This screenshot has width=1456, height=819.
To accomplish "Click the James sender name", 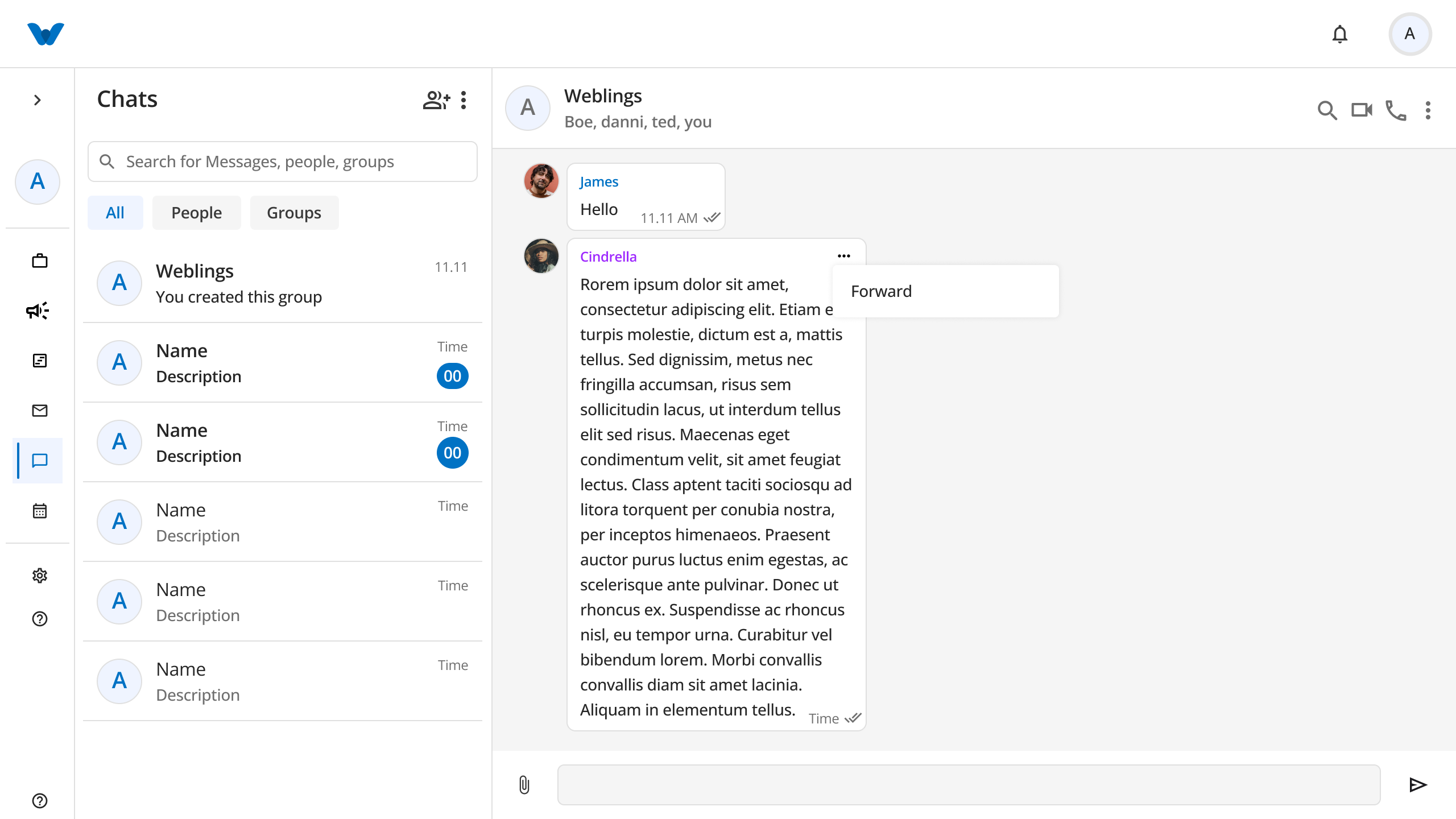I will pos(599,181).
